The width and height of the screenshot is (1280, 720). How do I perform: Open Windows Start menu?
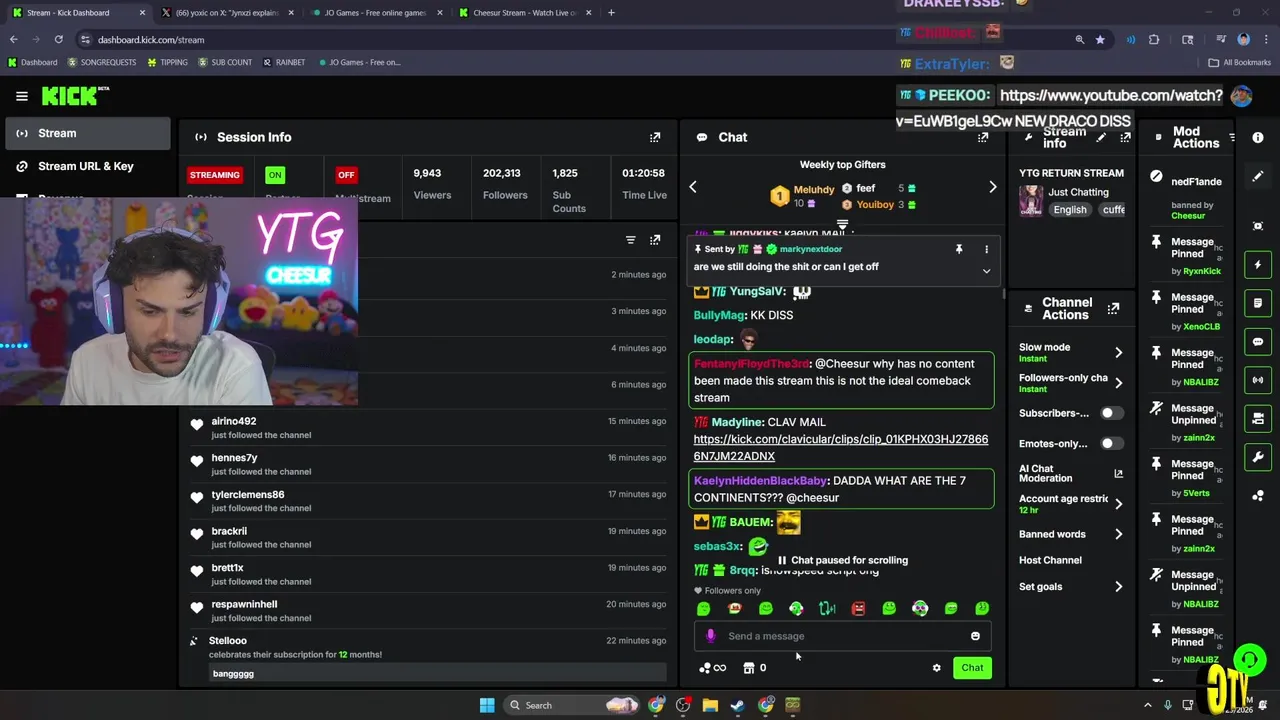click(x=487, y=705)
